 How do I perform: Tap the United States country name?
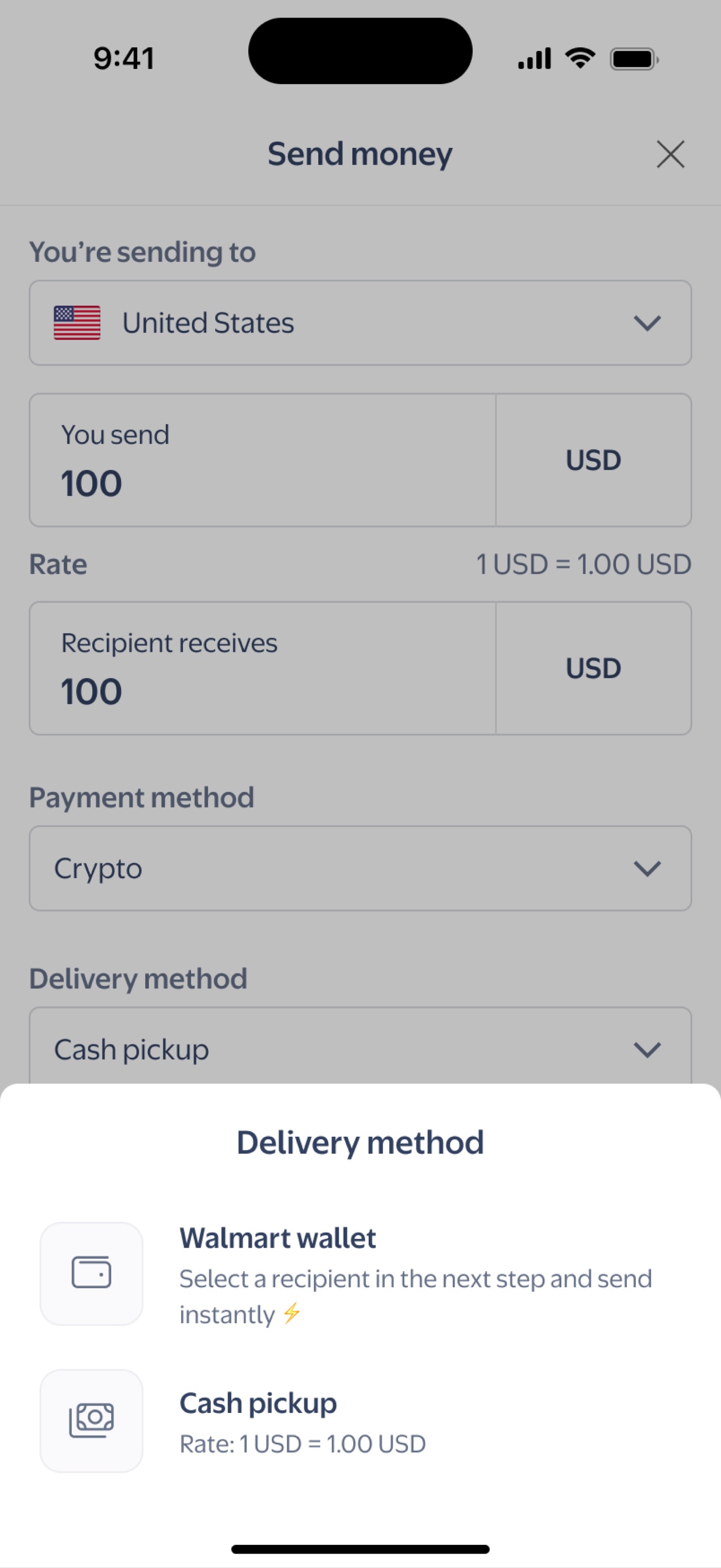pos(208,323)
